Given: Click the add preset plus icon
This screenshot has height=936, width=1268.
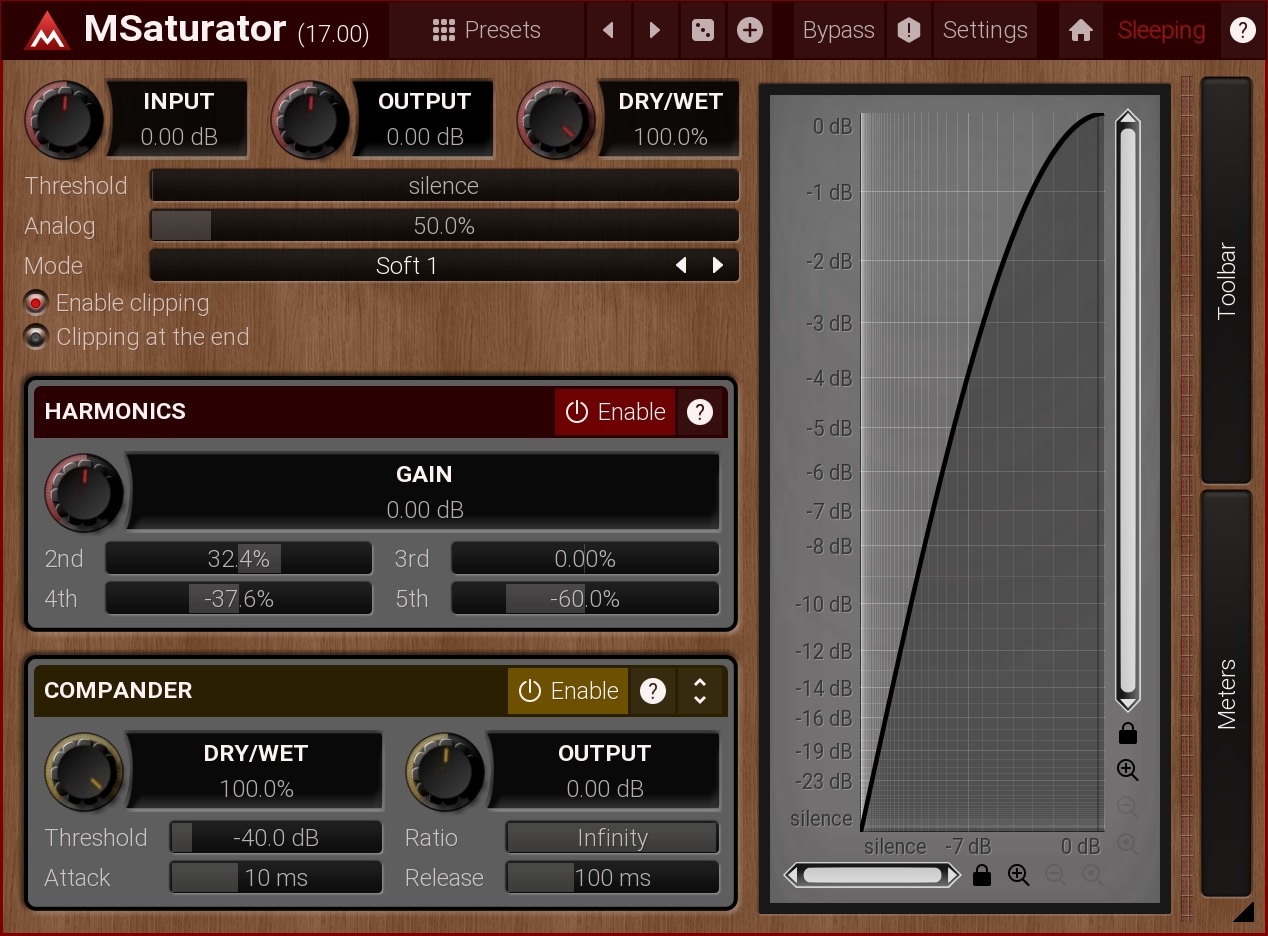Looking at the screenshot, I should coord(749,31).
